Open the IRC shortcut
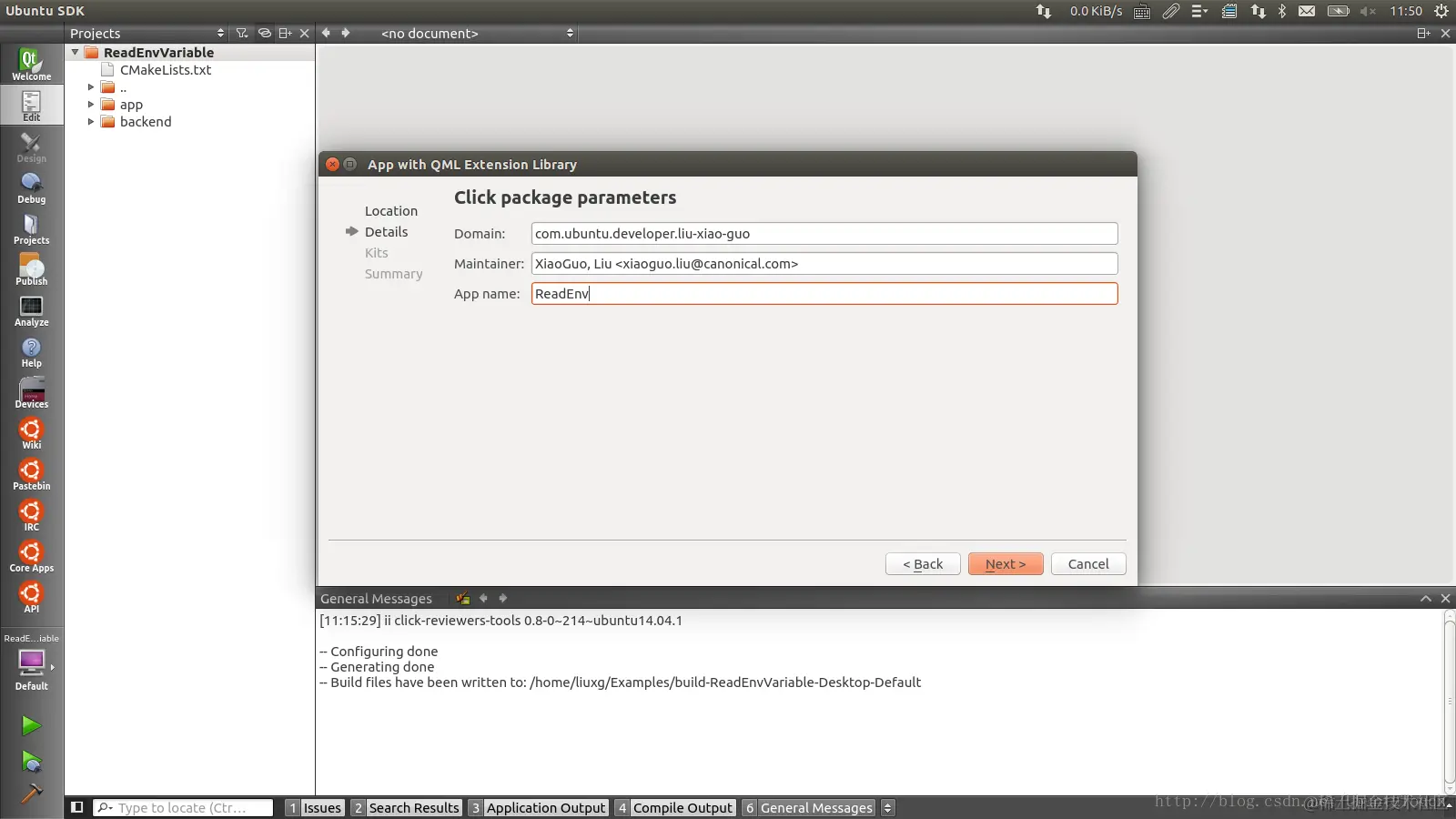1456x819 pixels. tap(31, 515)
